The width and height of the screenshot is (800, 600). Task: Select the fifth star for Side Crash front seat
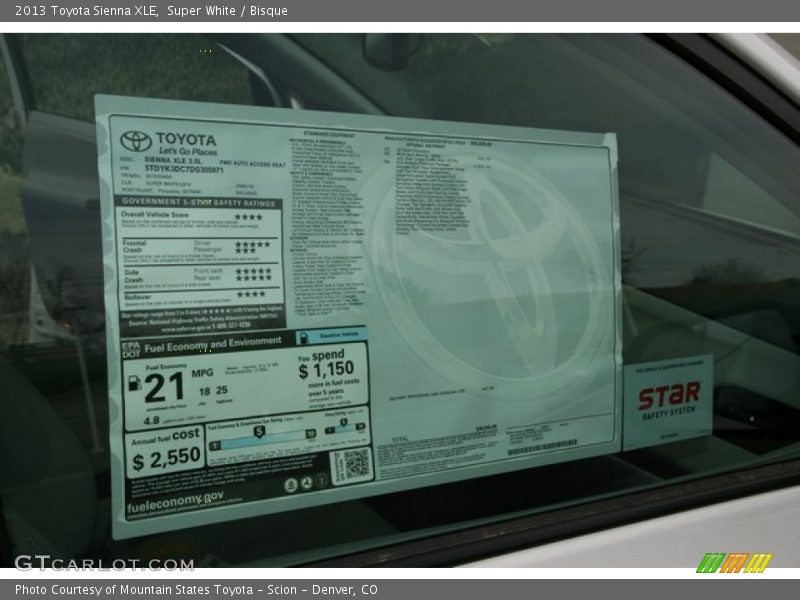(268, 270)
